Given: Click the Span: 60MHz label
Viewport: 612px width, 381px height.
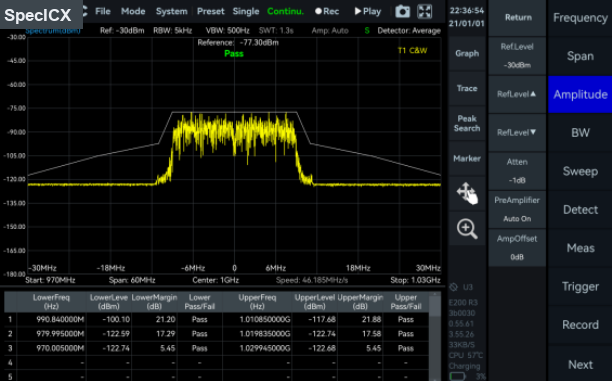Looking at the screenshot, I should (132, 280).
